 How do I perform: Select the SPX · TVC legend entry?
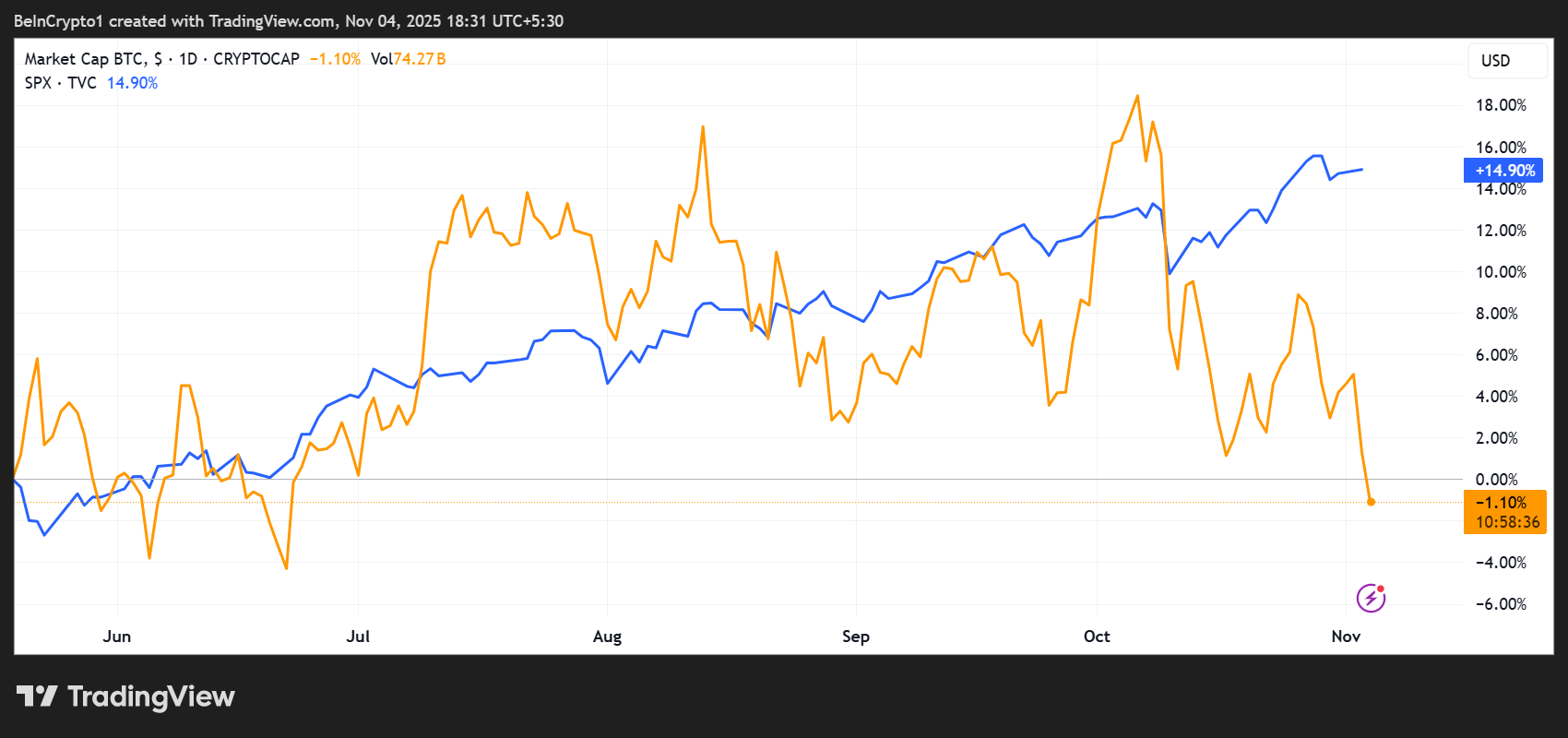pos(60,83)
